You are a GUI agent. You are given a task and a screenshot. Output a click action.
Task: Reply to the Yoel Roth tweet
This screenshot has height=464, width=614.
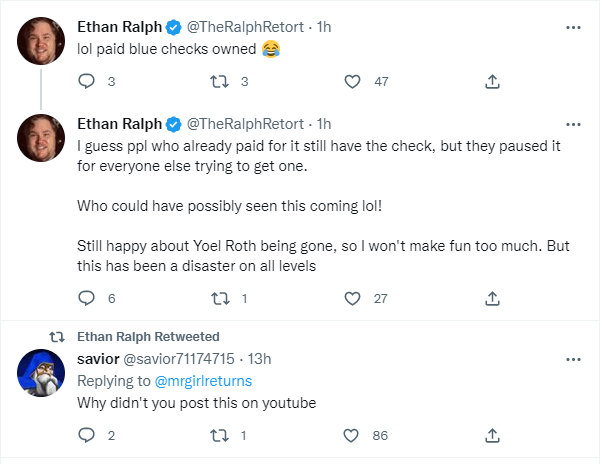click(86, 298)
